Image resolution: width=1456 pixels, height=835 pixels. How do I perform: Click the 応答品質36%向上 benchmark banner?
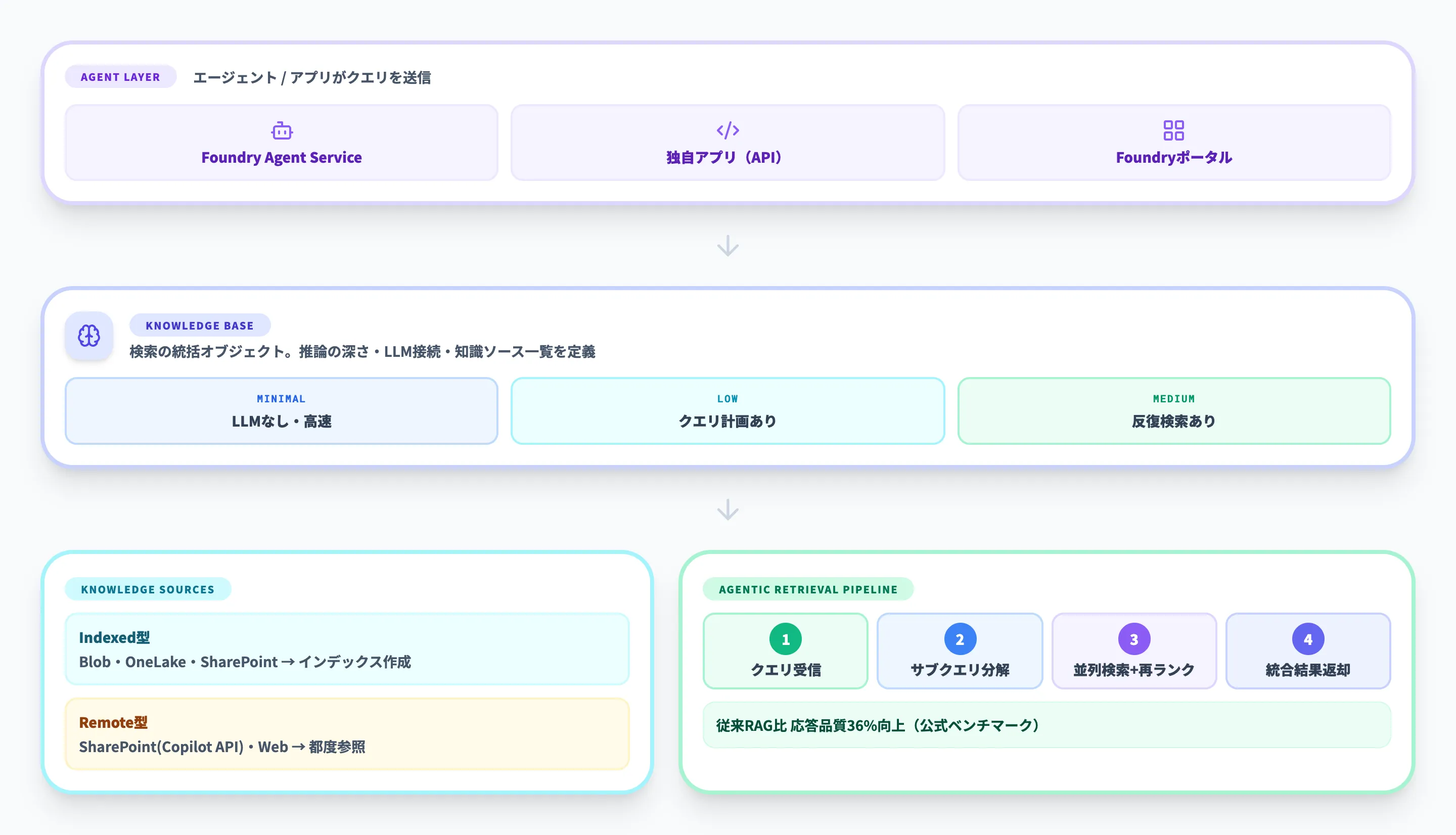click(1047, 725)
